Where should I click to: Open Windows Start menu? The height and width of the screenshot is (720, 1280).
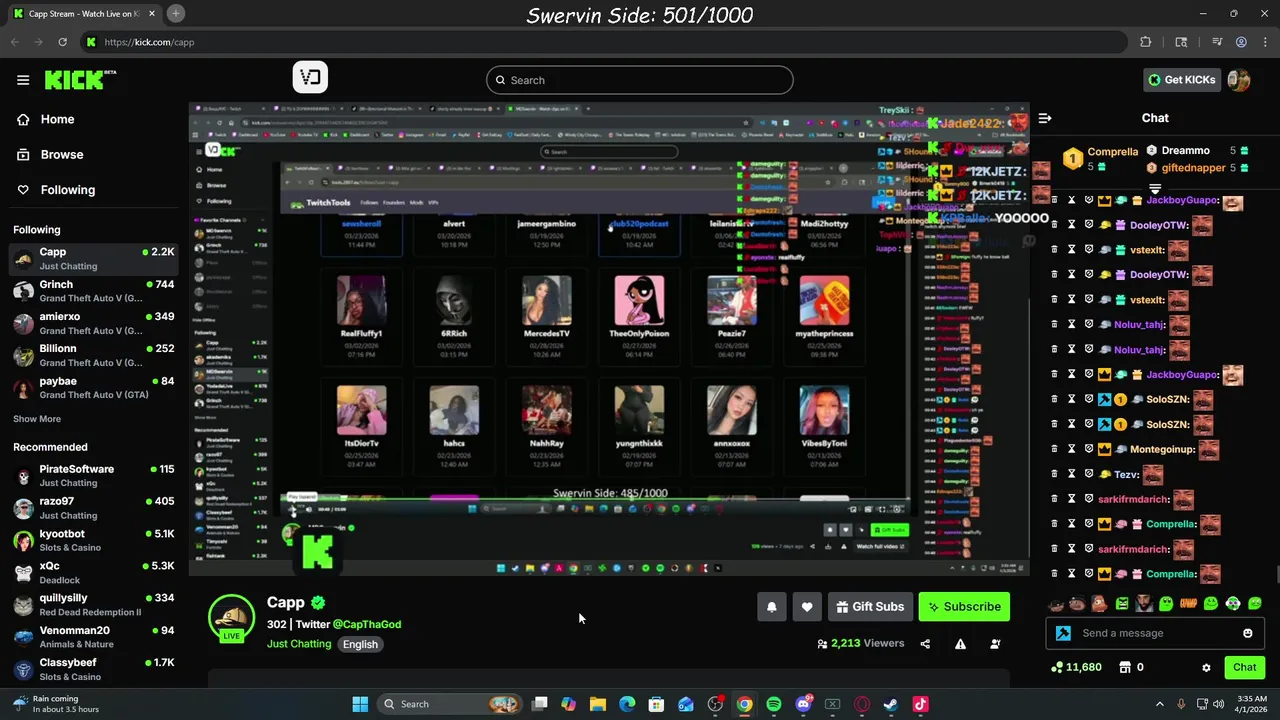(x=360, y=704)
